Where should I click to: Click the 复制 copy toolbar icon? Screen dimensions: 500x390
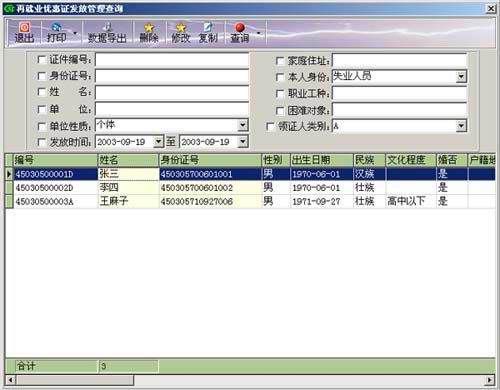(x=208, y=33)
